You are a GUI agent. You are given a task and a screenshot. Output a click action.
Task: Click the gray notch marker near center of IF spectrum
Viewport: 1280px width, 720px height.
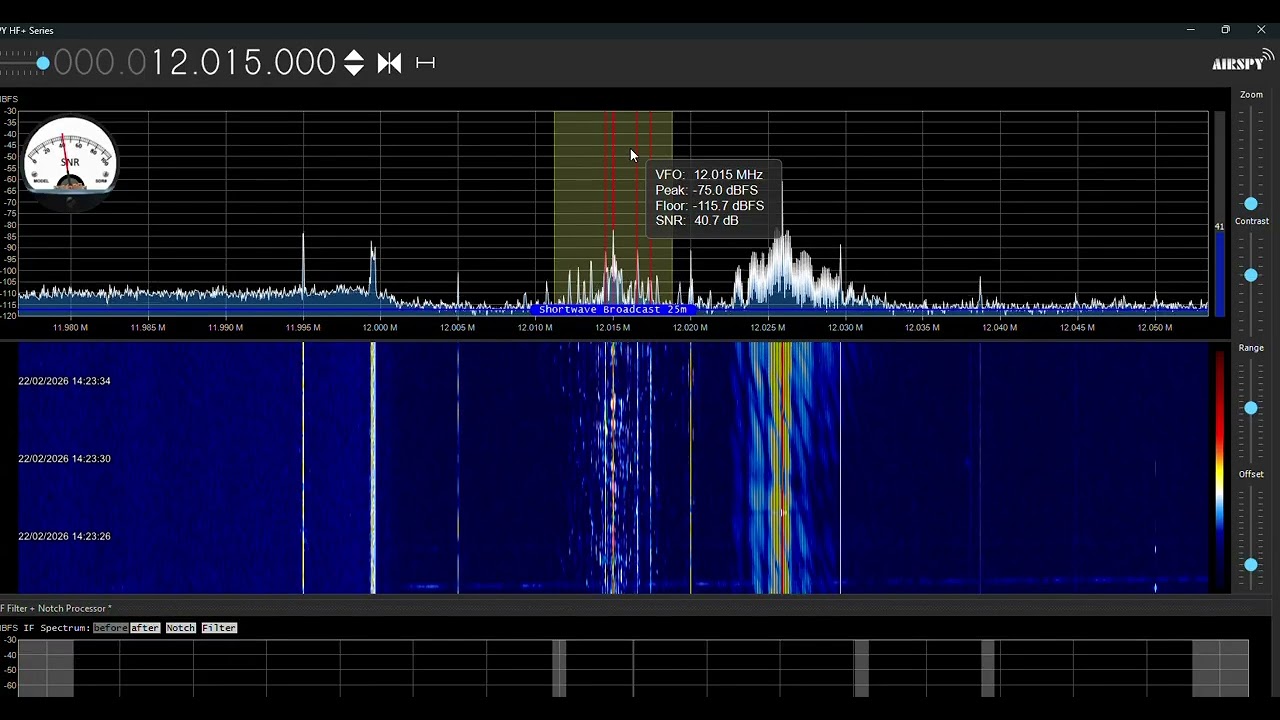(x=559, y=668)
